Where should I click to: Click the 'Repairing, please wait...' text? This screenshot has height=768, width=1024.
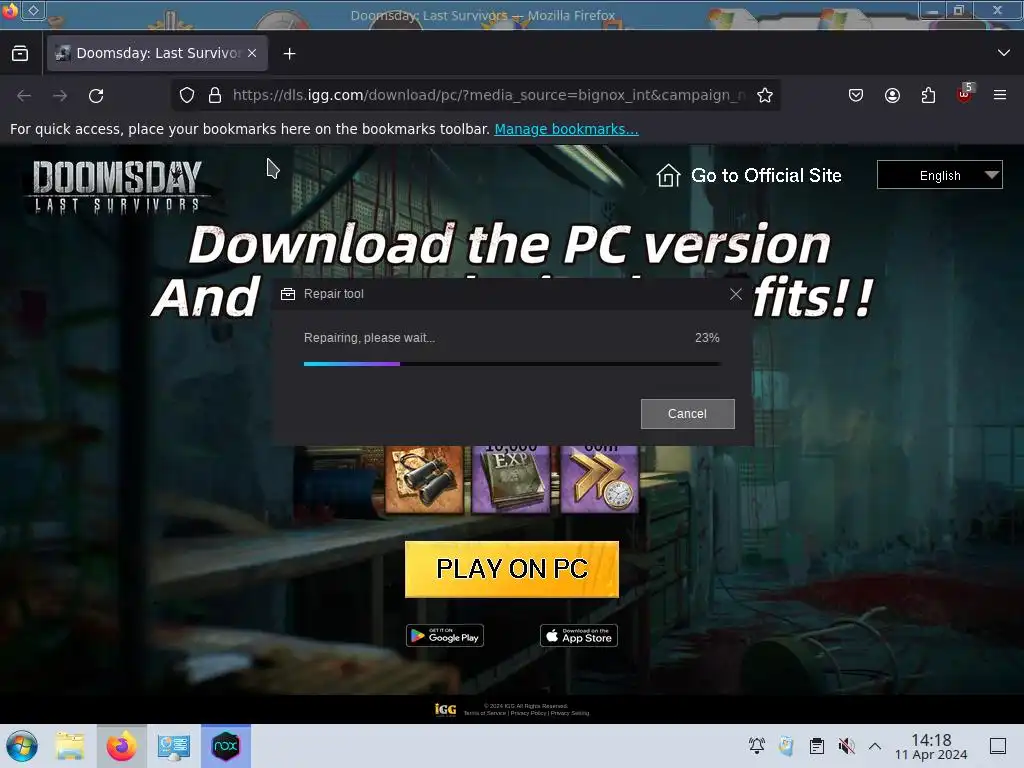[369, 338]
